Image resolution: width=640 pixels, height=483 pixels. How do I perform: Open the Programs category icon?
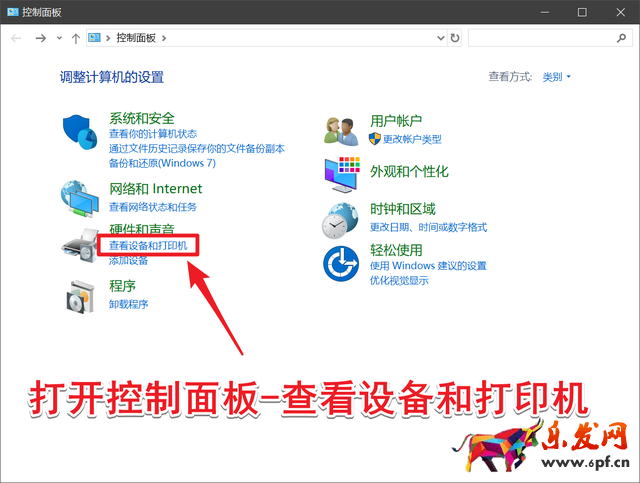click(81, 294)
